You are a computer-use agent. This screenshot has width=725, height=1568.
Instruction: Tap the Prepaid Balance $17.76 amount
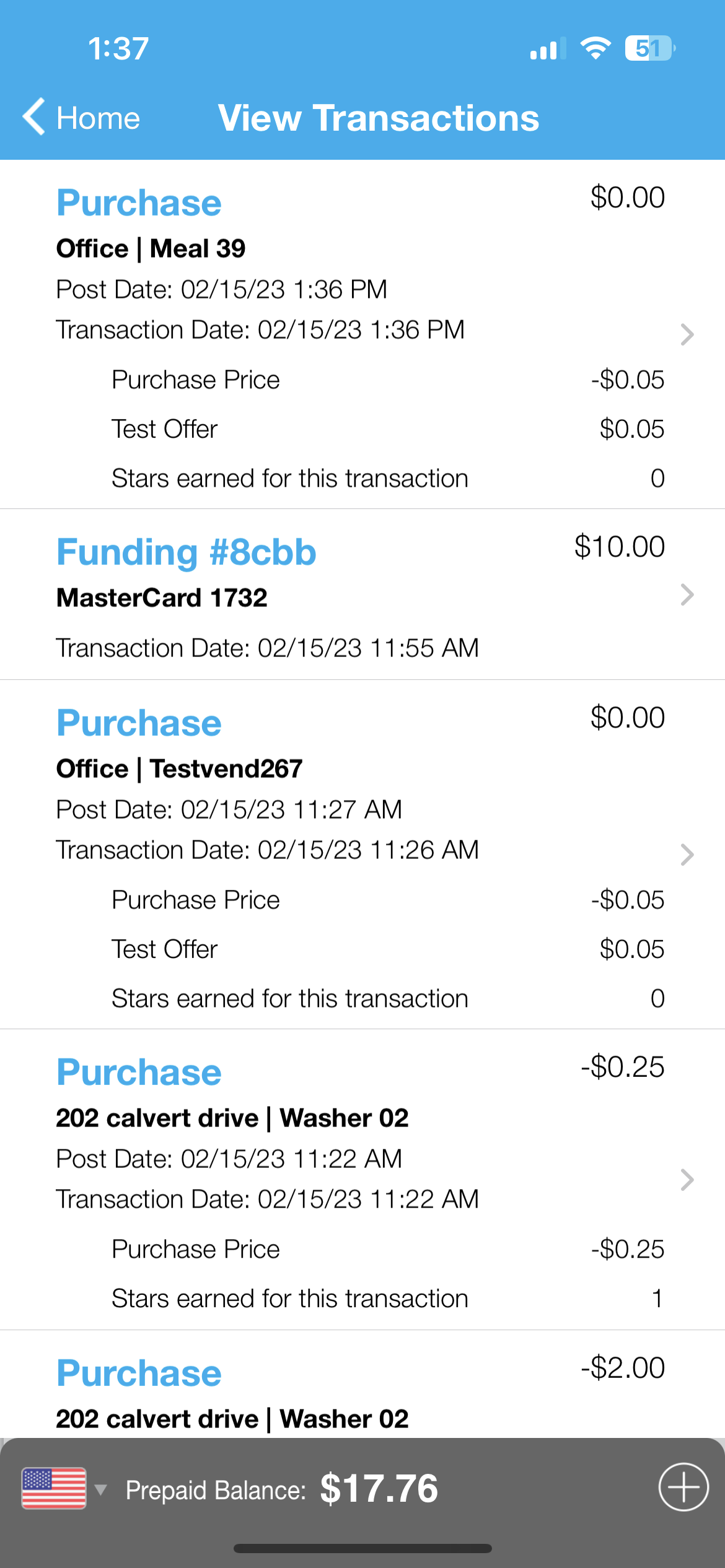[x=379, y=1488]
